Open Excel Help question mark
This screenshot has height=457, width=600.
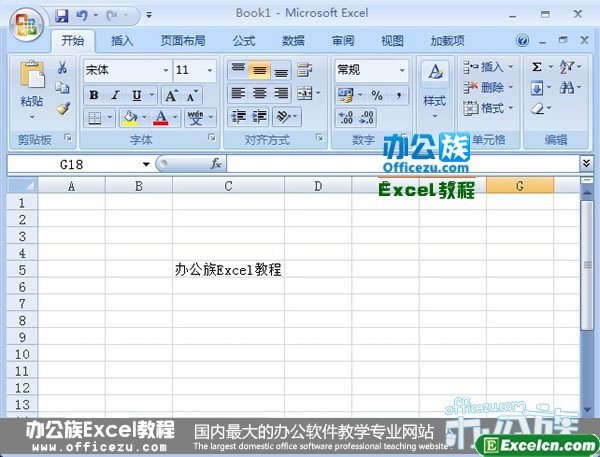point(522,40)
